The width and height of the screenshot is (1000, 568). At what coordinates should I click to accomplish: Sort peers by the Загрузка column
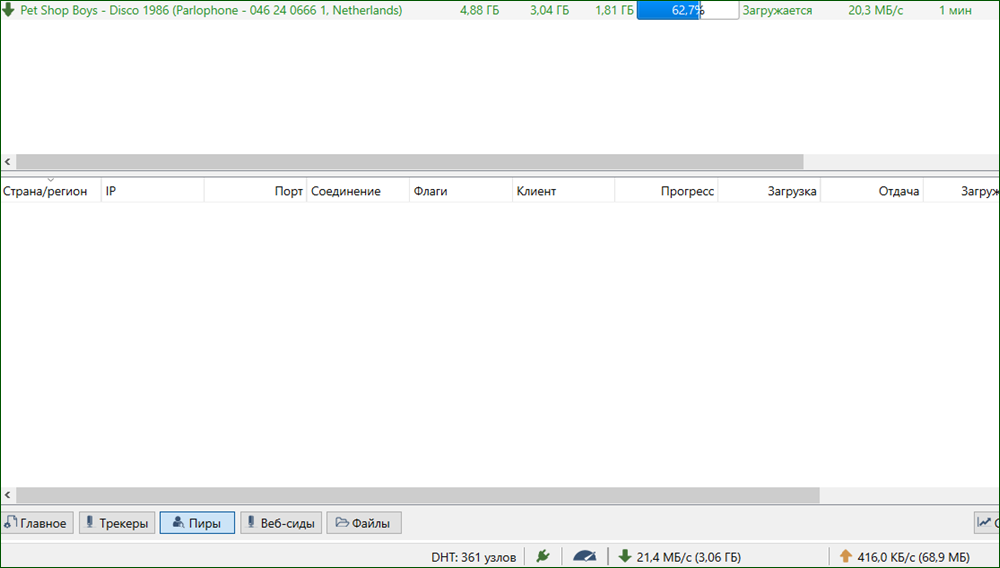[769, 191]
